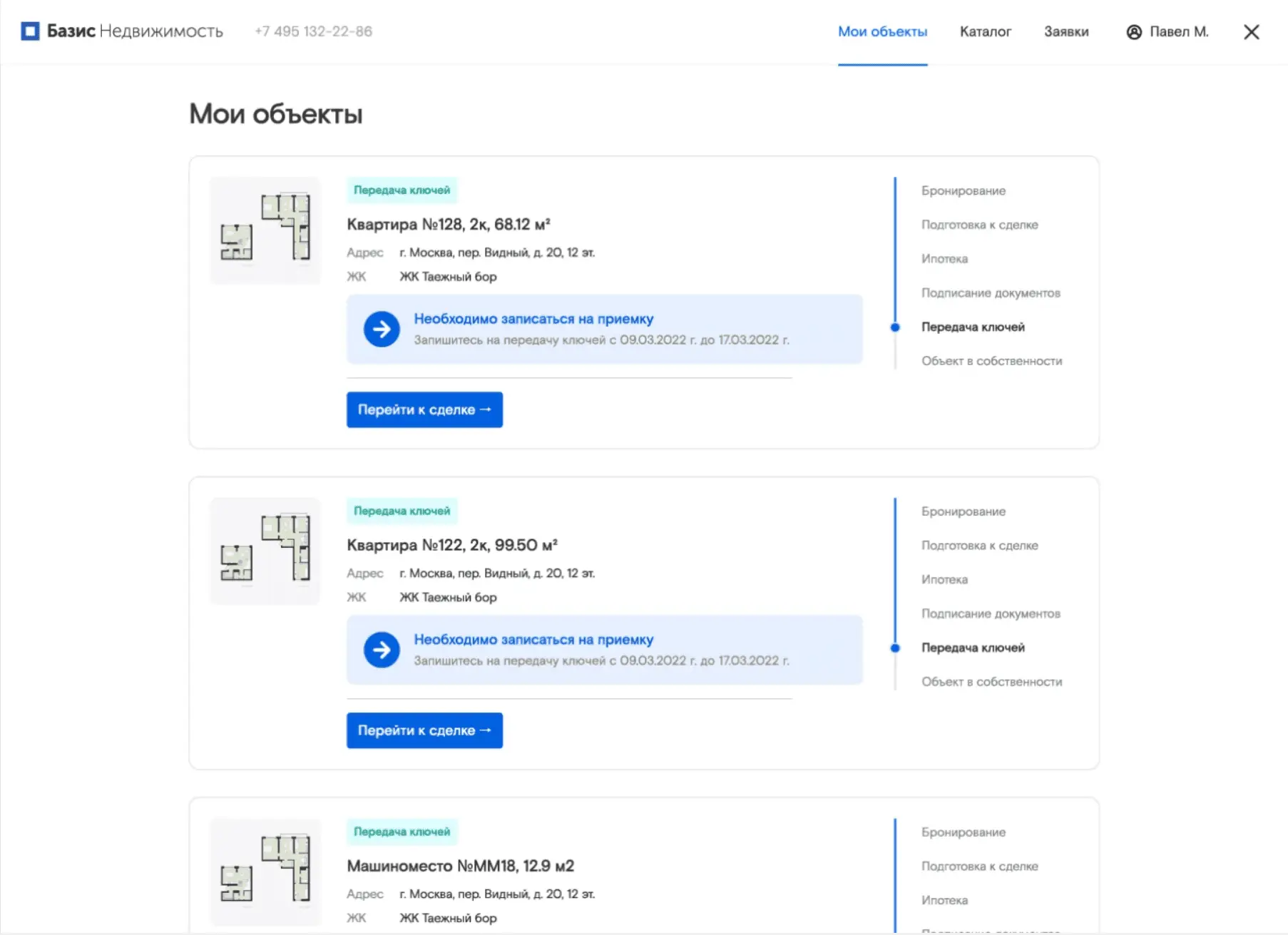Click the Машиноместо №ММ18 title
Image resolution: width=1288 pixels, height=935 pixels.
(460, 866)
